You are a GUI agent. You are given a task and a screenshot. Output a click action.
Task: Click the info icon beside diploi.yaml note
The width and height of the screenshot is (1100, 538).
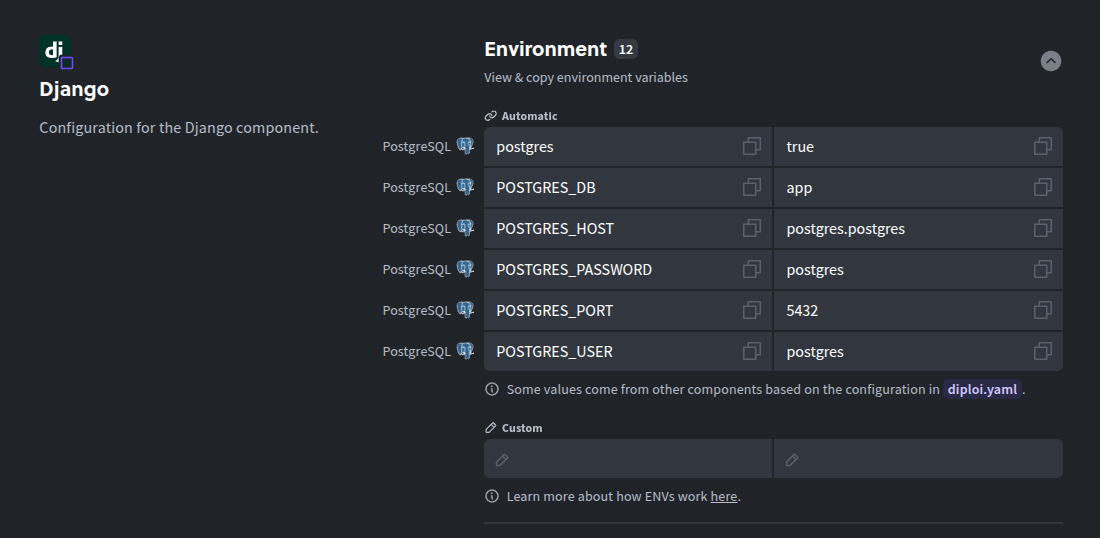click(492, 389)
